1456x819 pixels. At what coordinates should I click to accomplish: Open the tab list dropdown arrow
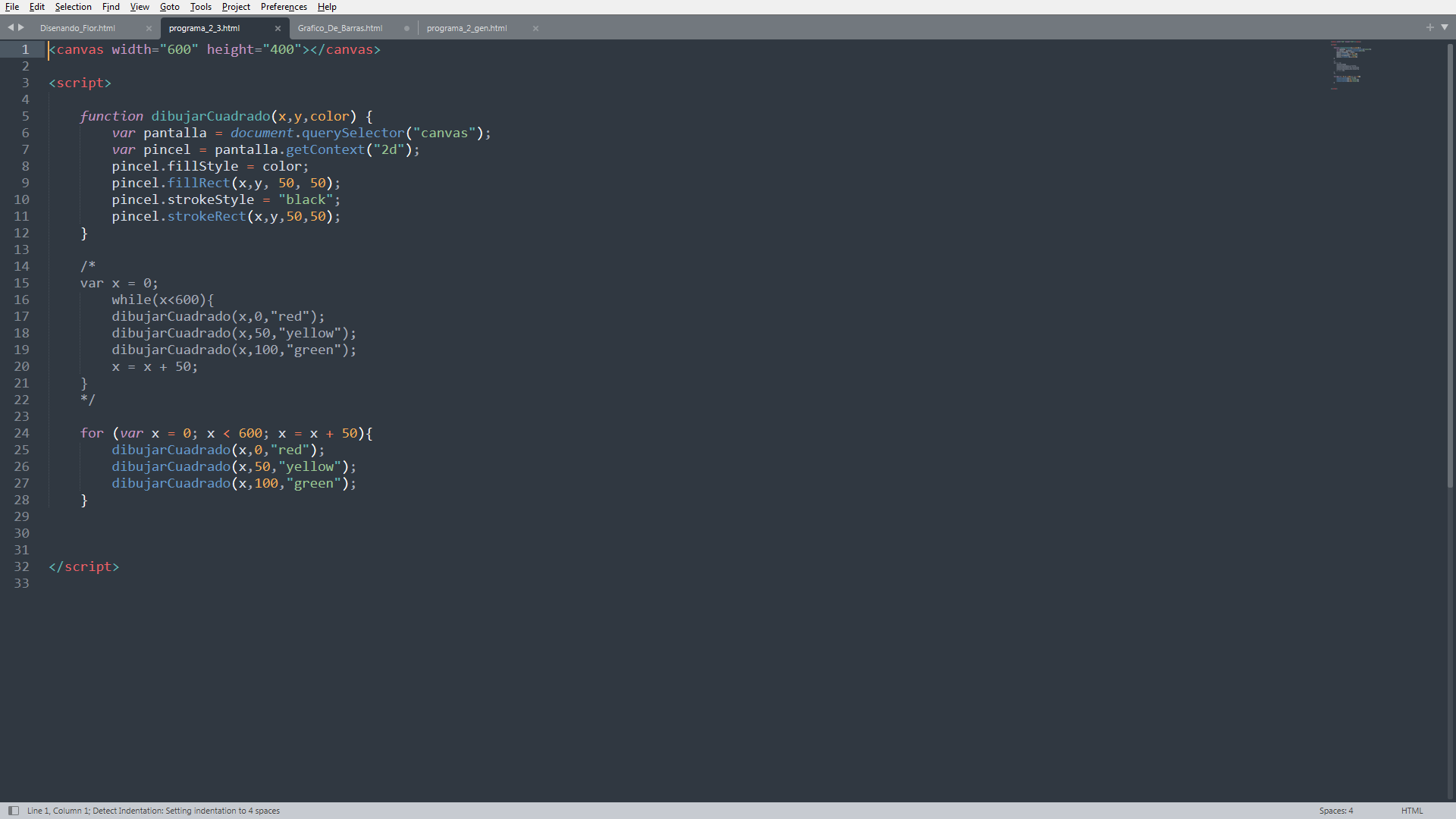click(x=1445, y=27)
